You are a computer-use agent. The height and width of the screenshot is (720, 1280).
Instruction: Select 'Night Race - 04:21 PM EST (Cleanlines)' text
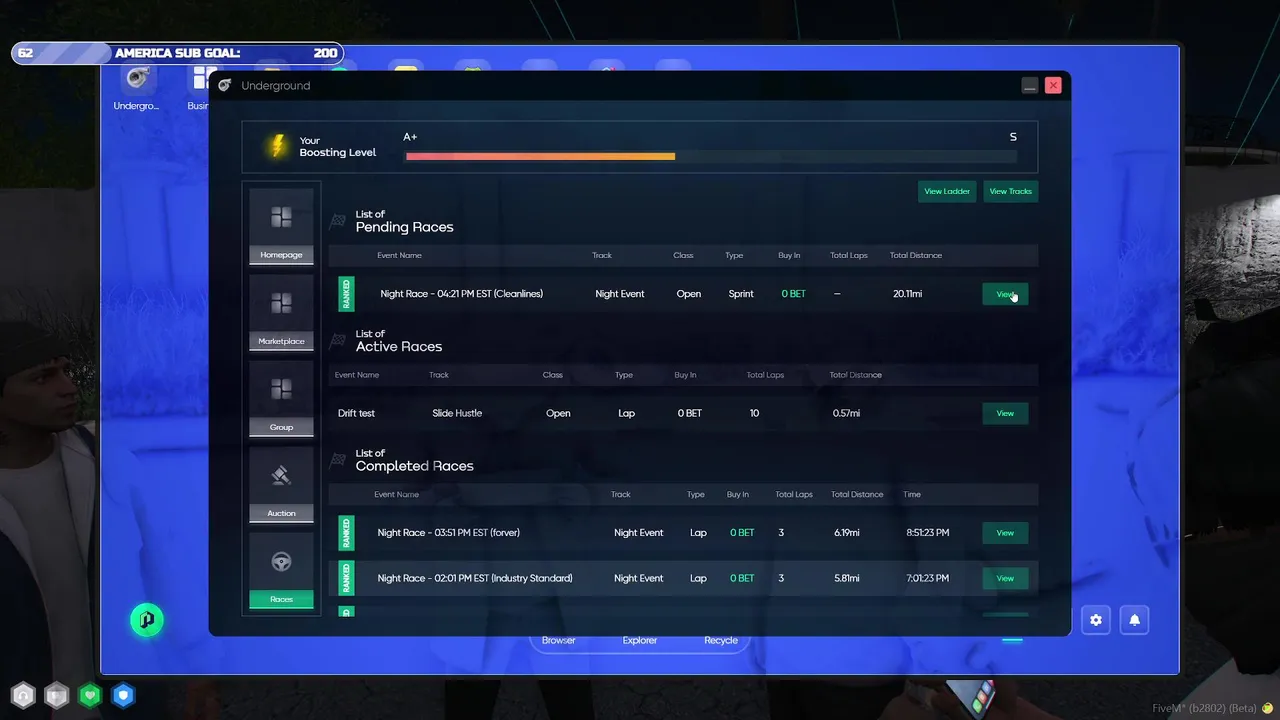pos(462,294)
